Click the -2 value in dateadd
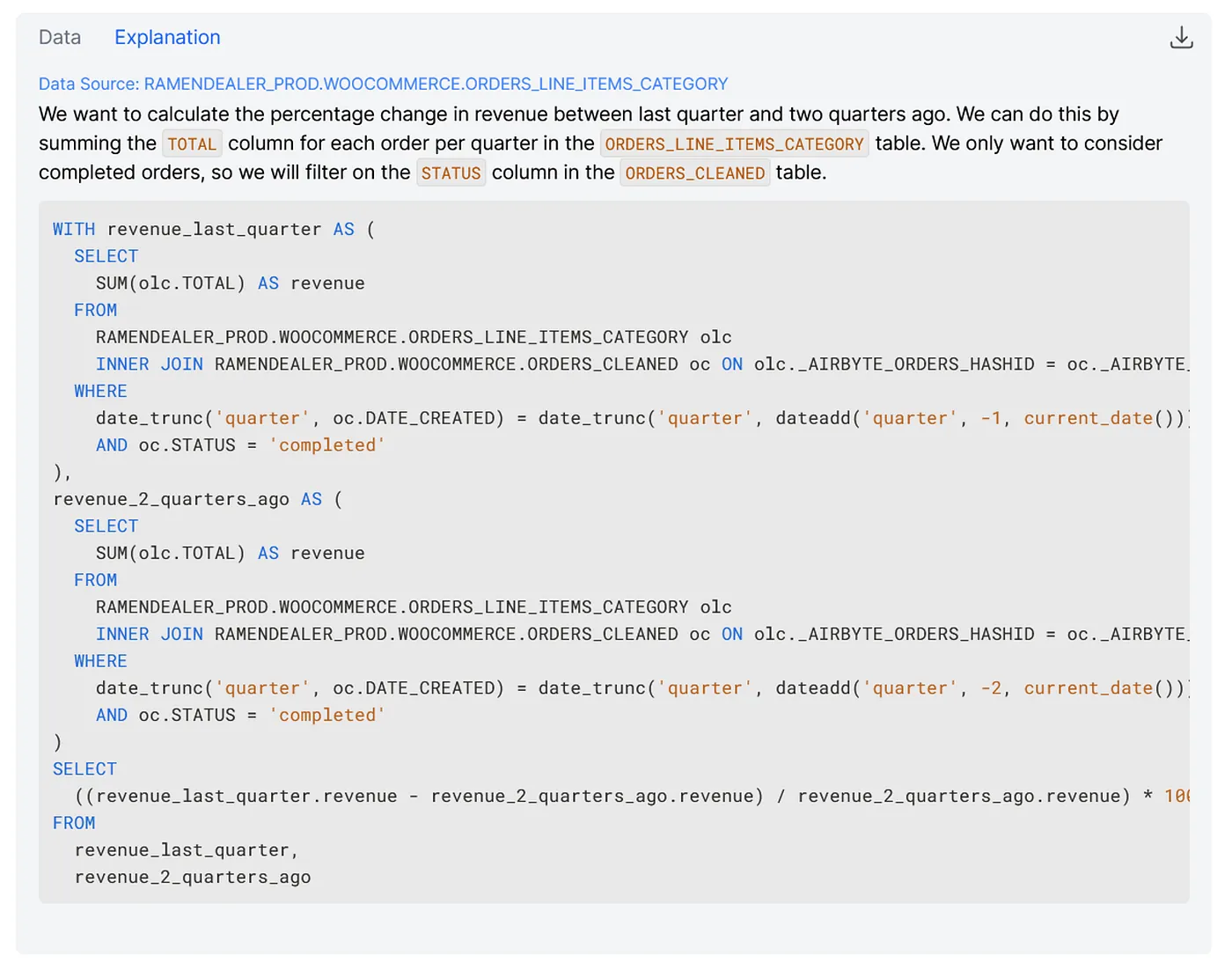This screenshot has width=1232, height=970. coord(991,688)
